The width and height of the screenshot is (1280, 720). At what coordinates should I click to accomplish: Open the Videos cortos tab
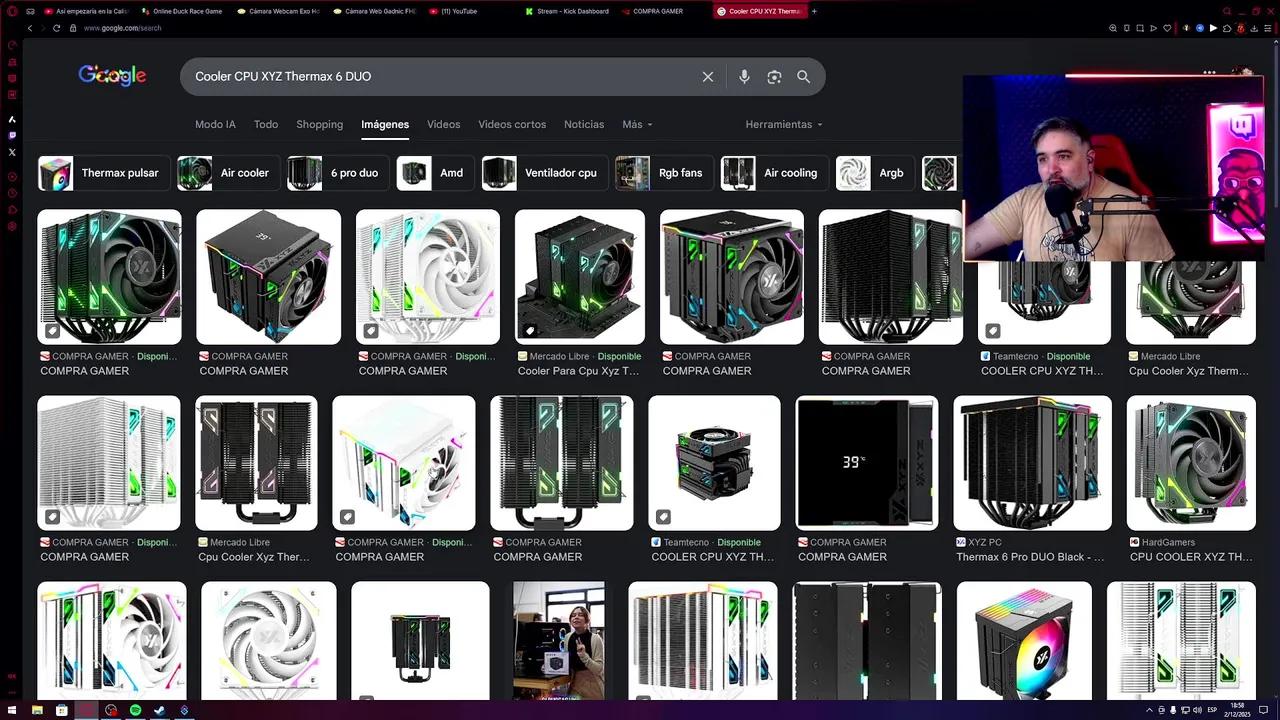(x=512, y=124)
